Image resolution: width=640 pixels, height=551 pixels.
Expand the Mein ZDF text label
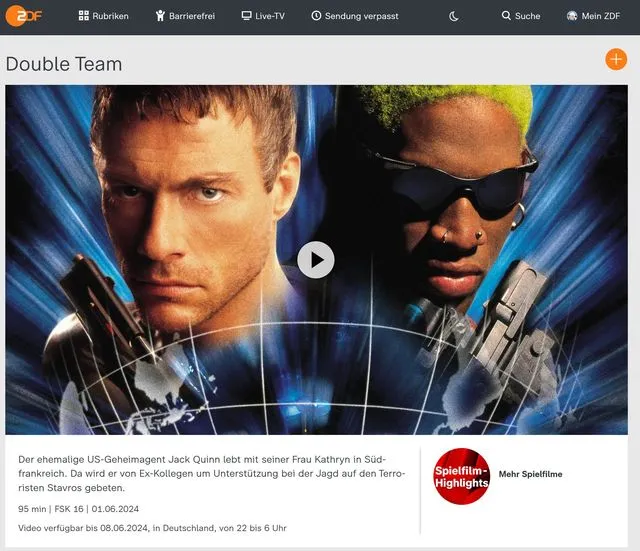point(601,16)
